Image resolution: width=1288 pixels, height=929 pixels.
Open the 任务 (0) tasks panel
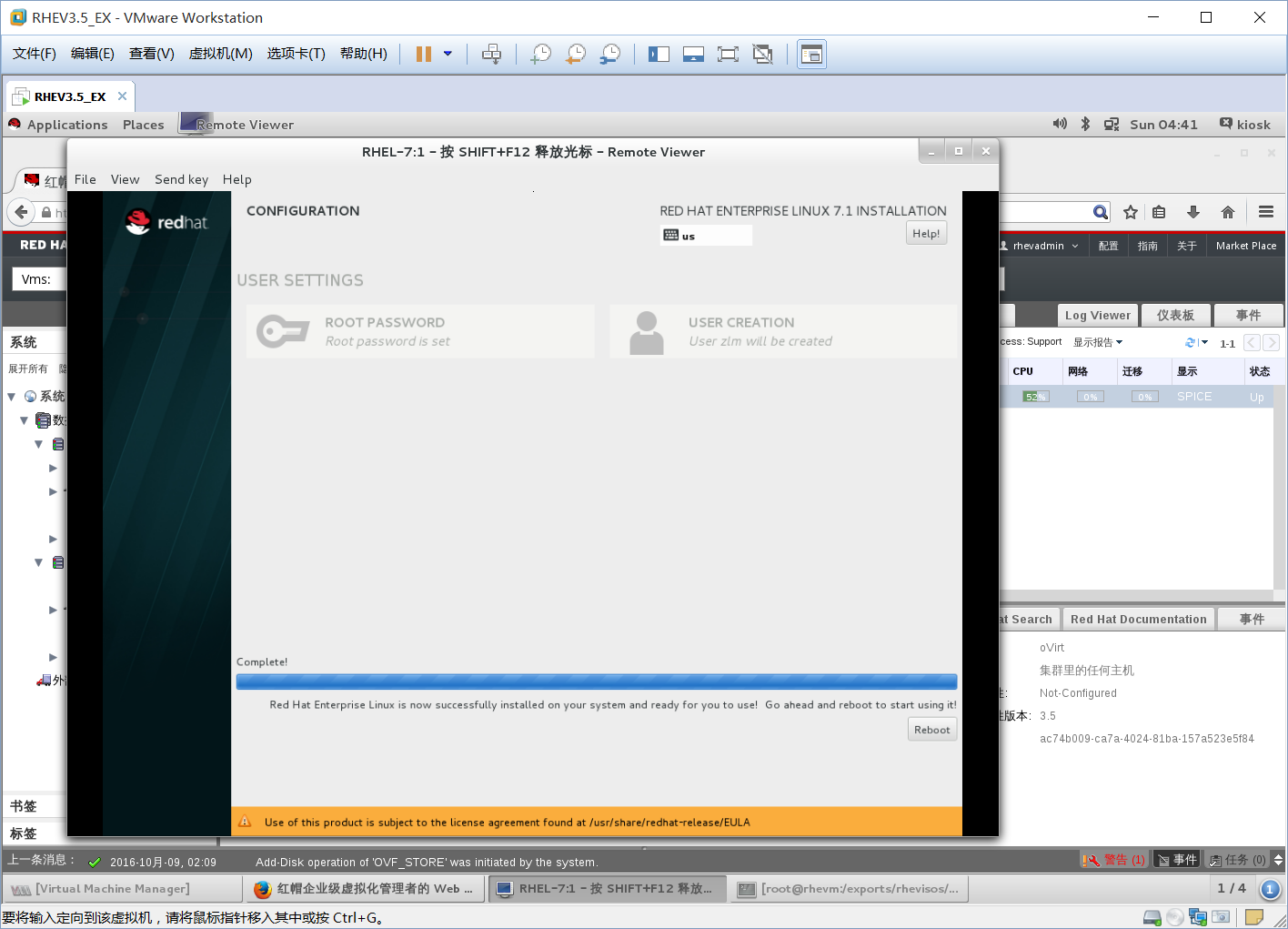click(x=1237, y=859)
